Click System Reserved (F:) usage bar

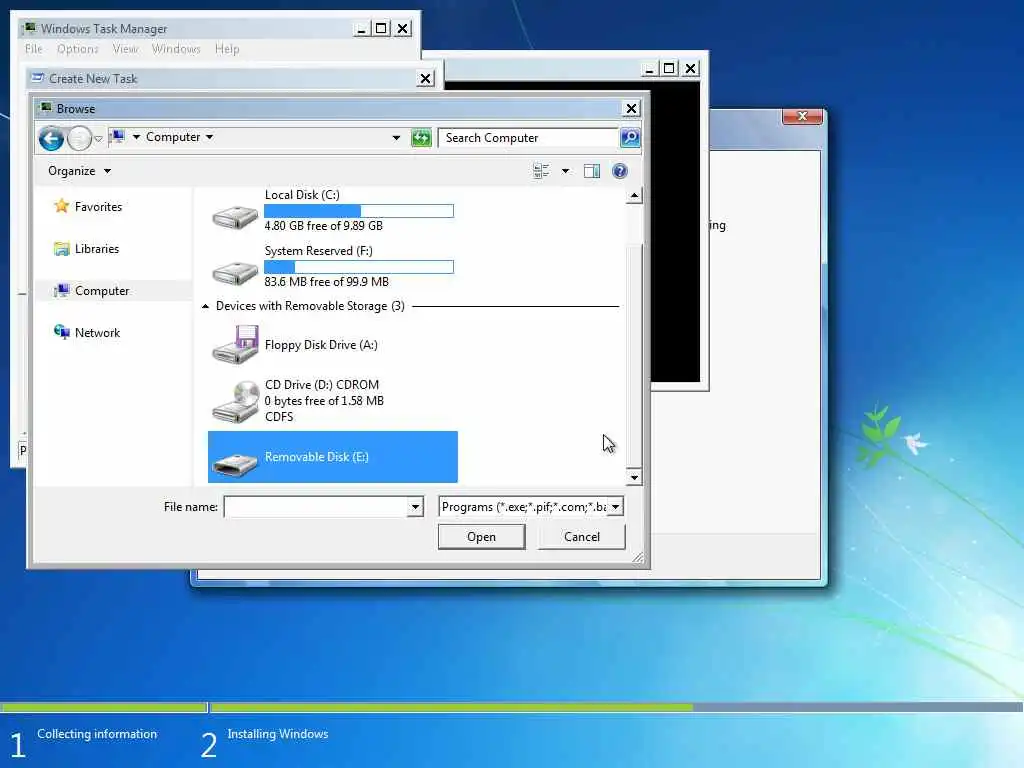click(x=359, y=267)
